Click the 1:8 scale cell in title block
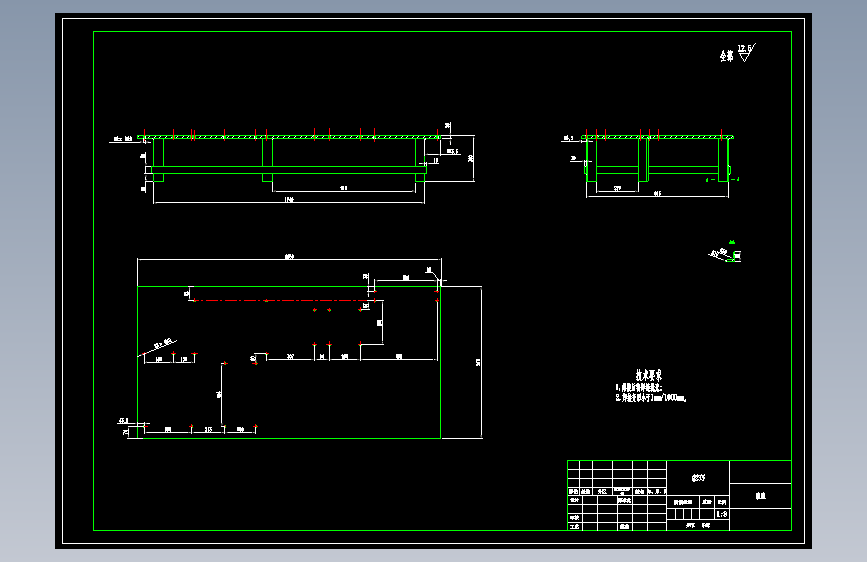This screenshot has height=562, width=867. pyautogui.click(x=722, y=514)
